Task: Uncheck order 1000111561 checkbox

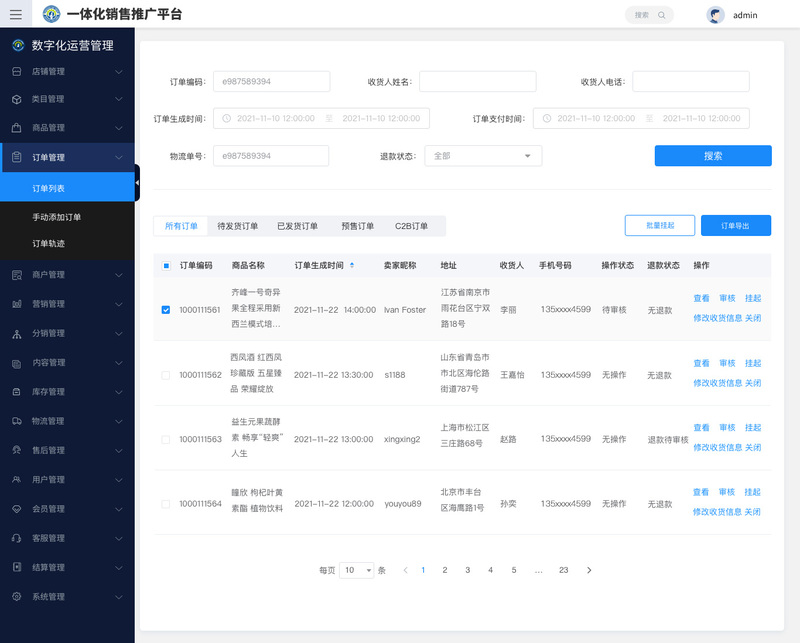Action: (x=166, y=310)
